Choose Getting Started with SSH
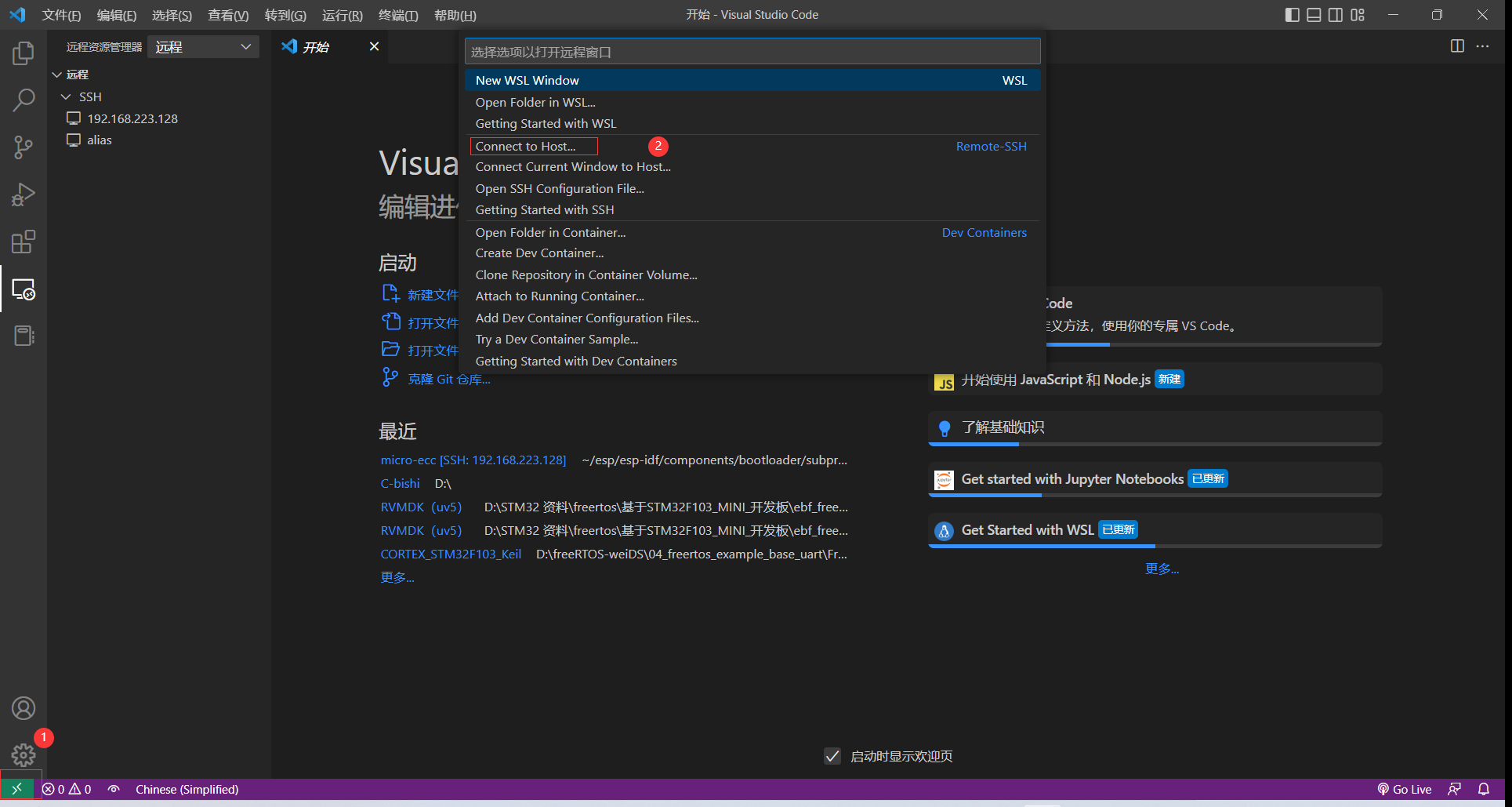Screen dimensions: 1512x807 752,209
